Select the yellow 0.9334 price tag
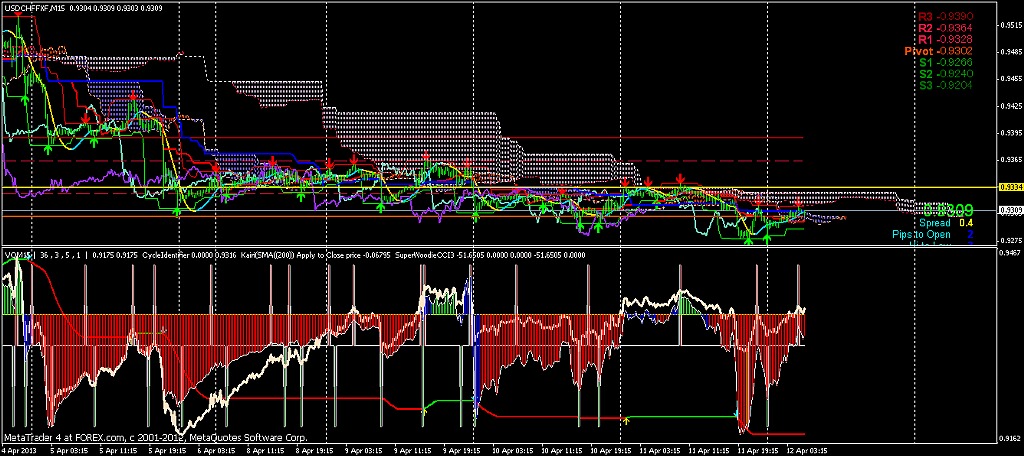The height and width of the screenshot is (456, 1024). (x=1010, y=187)
